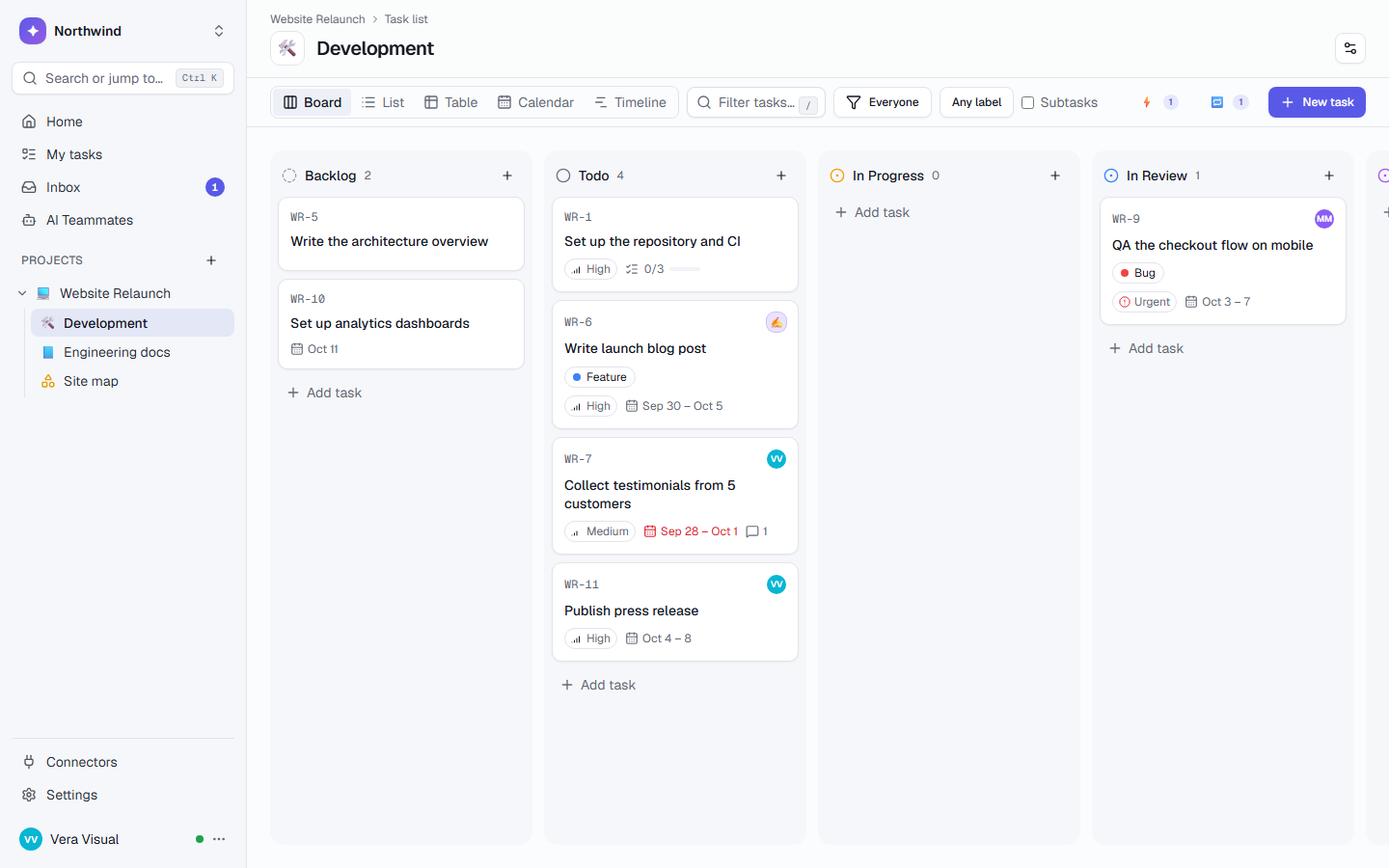1389x868 pixels.
Task: Open the Everyone assignee filter
Action: (883, 102)
